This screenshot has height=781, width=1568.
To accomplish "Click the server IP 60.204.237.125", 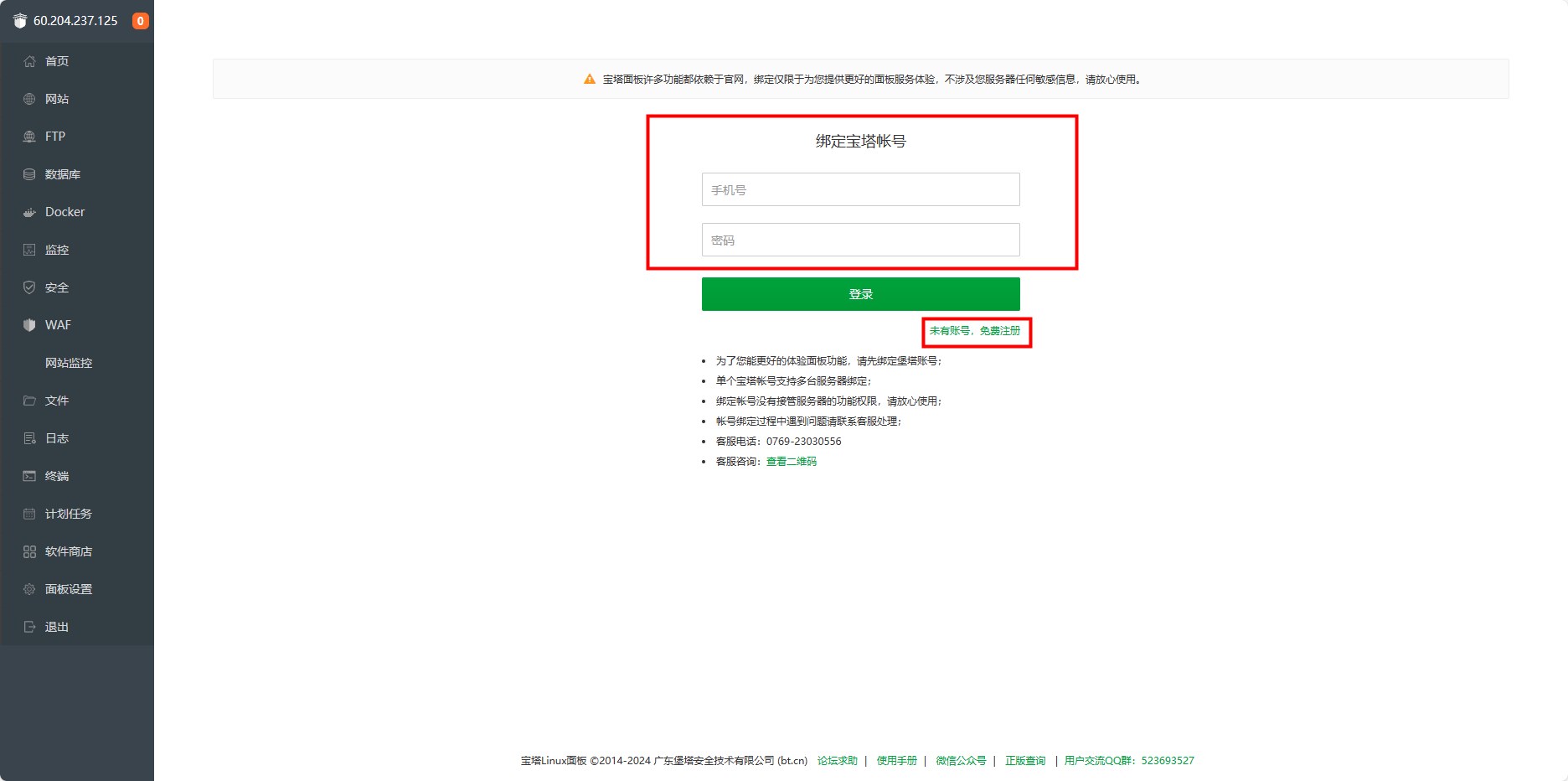I will coord(75,21).
